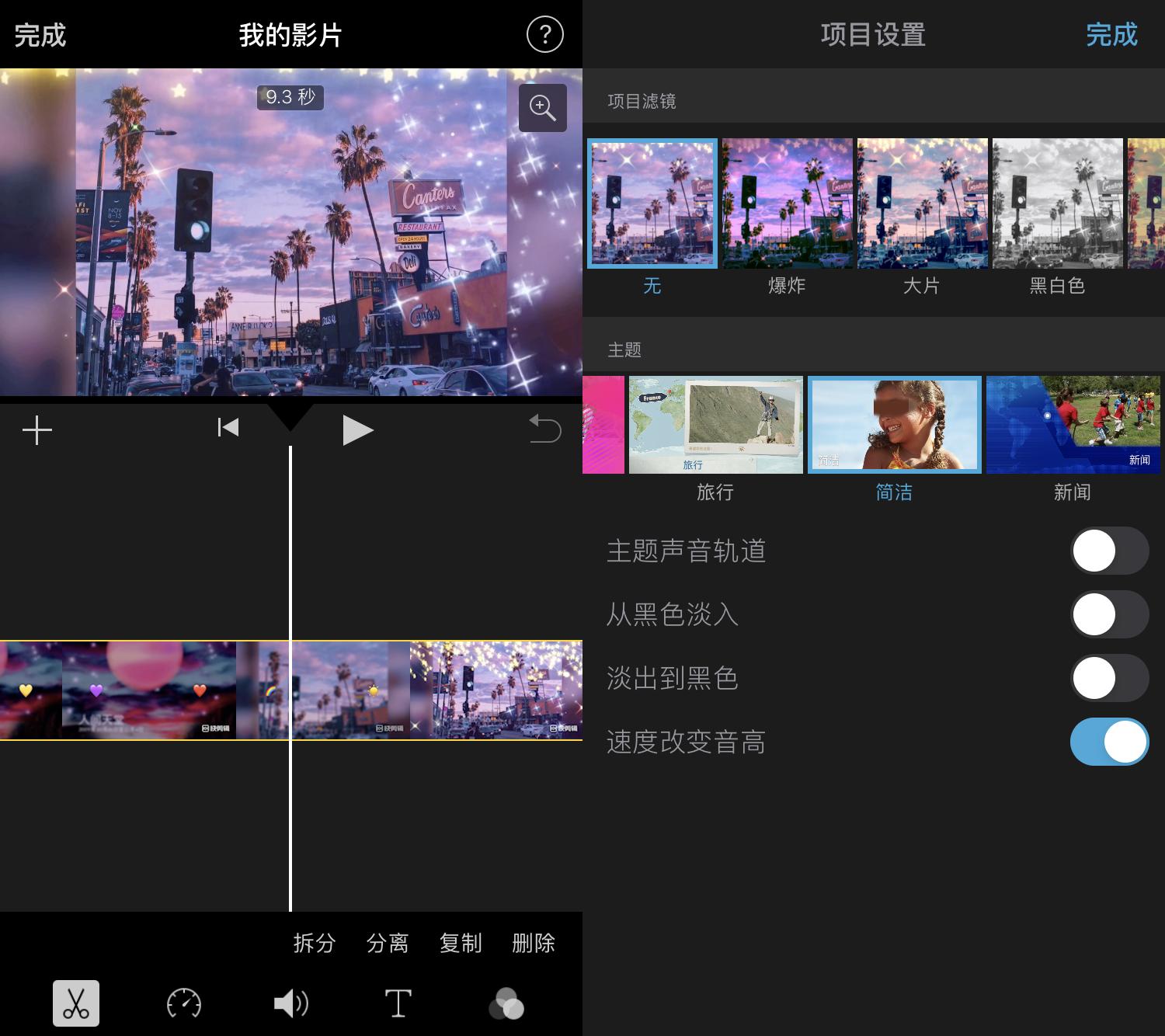Tap 拆分 to split the clip
This screenshot has width=1165, height=1036.
point(314,944)
